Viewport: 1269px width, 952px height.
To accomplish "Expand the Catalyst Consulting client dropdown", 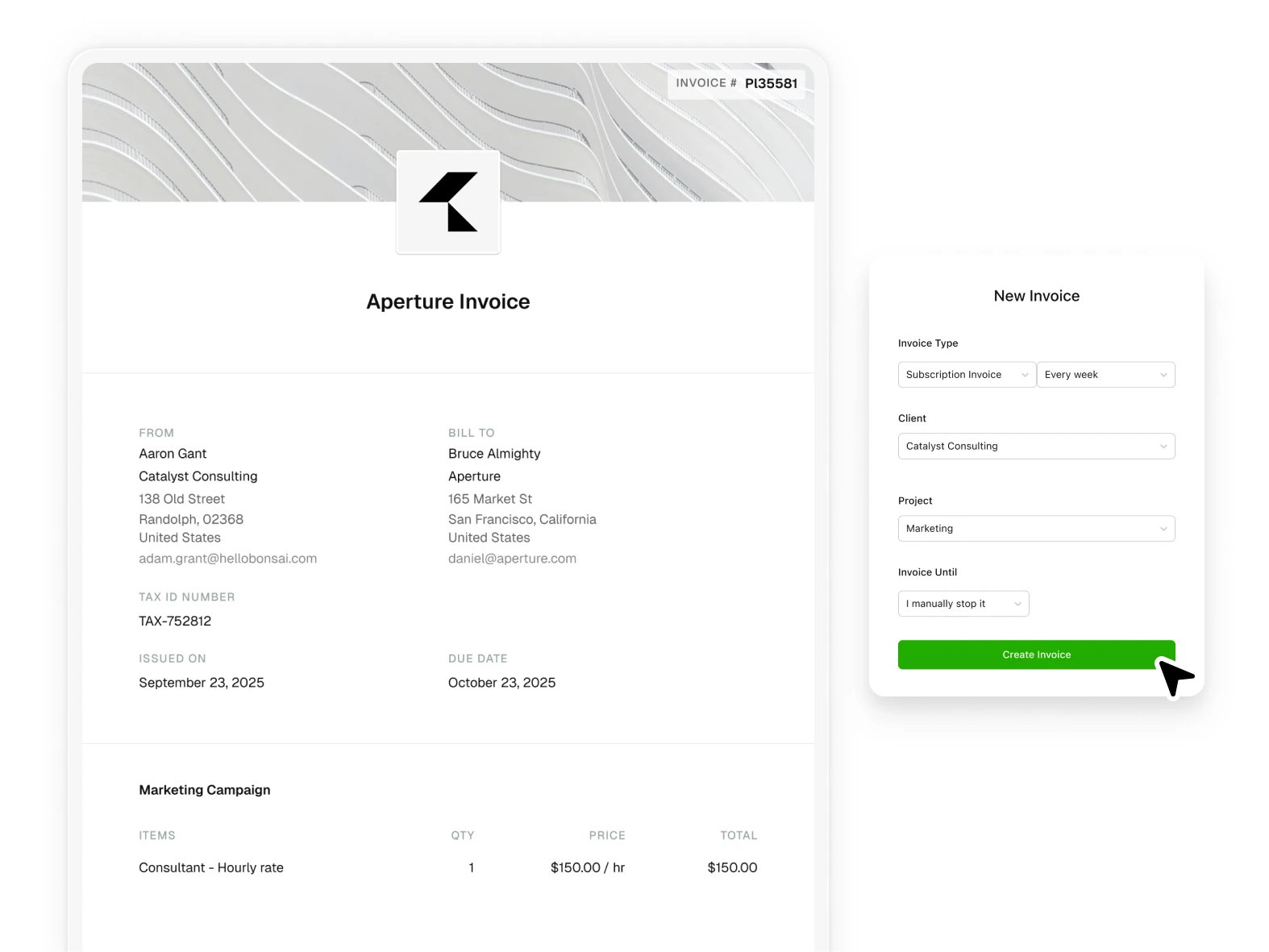I will (x=1036, y=447).
